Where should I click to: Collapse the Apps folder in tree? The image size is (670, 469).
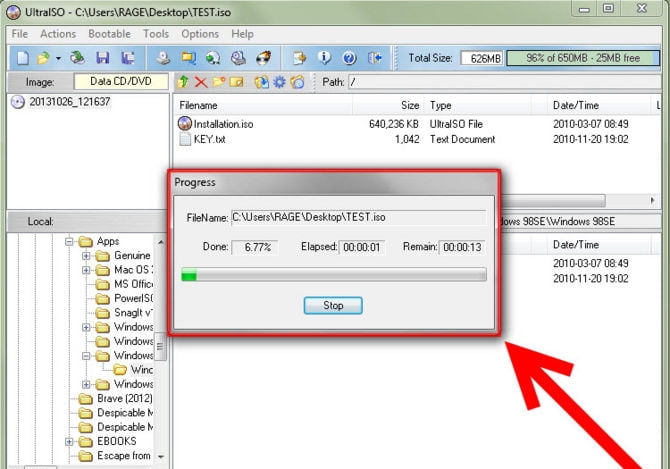coord(70,241)
